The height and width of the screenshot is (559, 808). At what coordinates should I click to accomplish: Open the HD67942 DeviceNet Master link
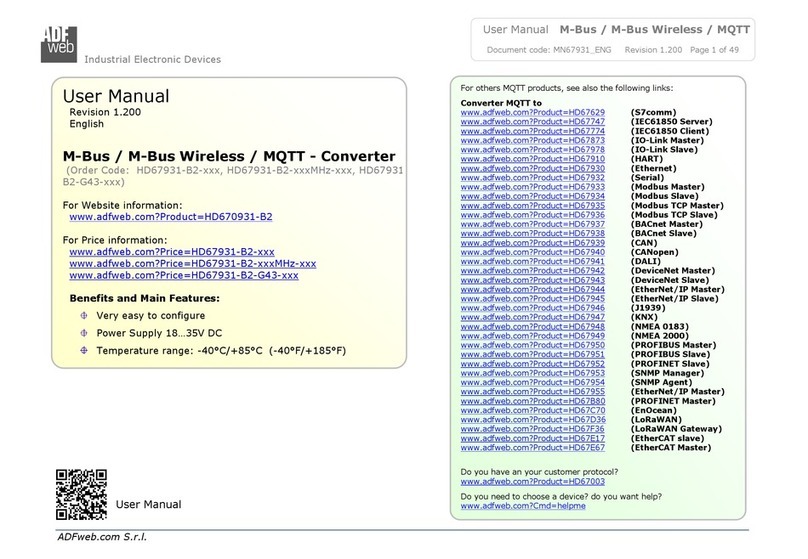tap(533, 270)
